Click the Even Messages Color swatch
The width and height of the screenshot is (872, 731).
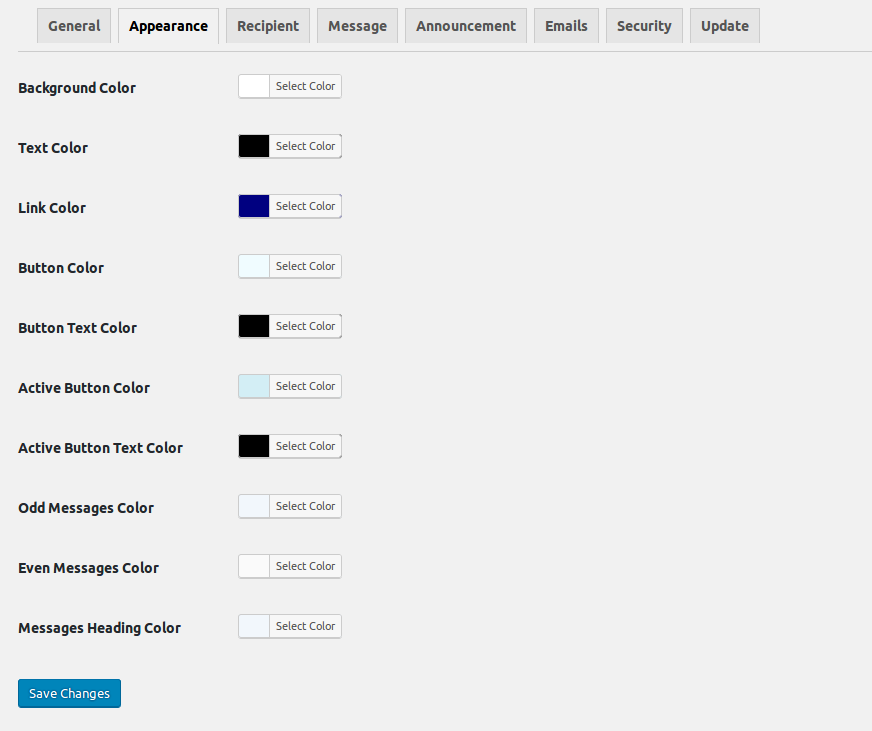(x=254, y=567)
